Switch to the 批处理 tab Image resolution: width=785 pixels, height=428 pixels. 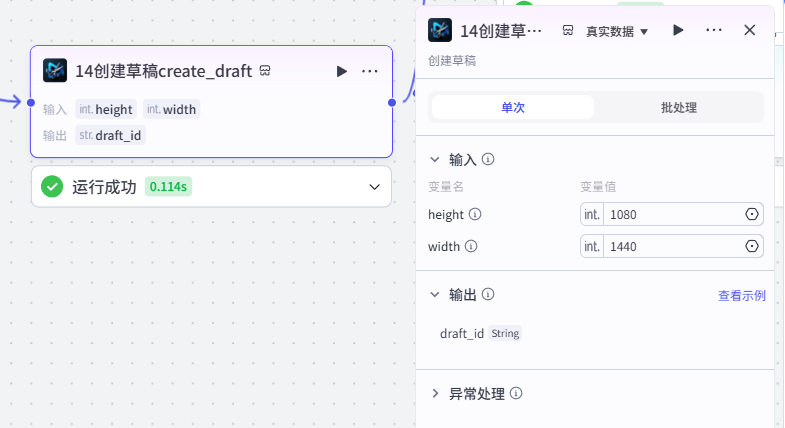679,108
